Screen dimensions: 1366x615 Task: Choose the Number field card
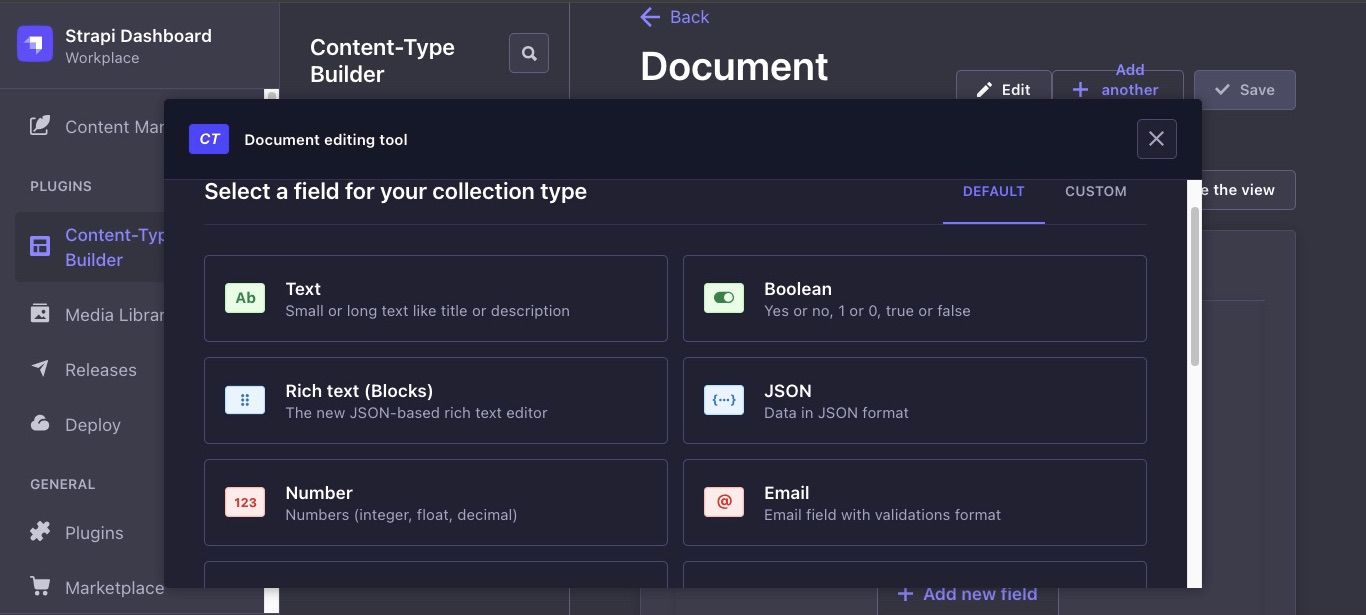click(436, 502)
